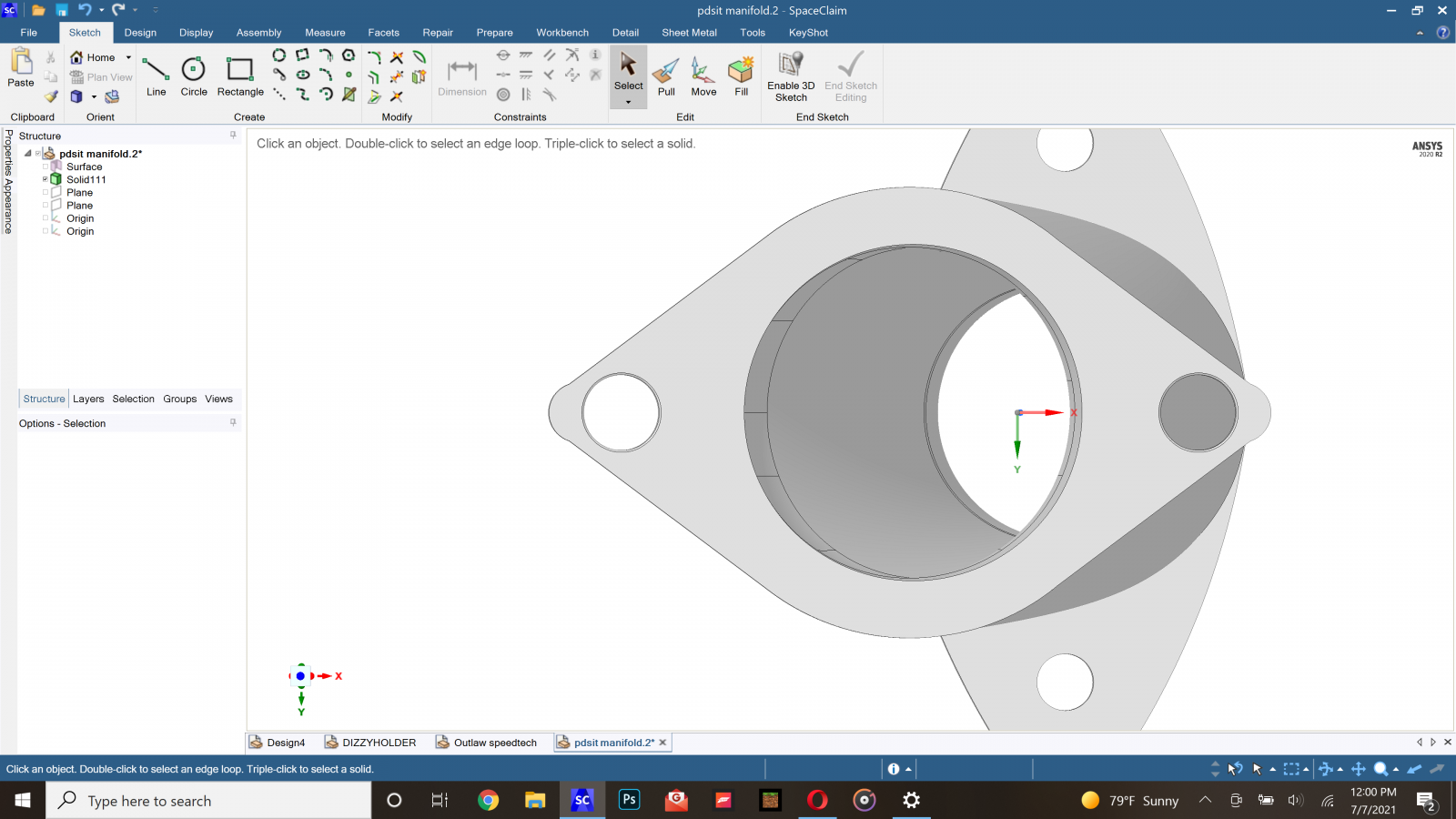Switch to the Outlaw speedtech document tab
Image resolution: width=1456 pixels, height=819 pixels.
[x=487, y=743]
